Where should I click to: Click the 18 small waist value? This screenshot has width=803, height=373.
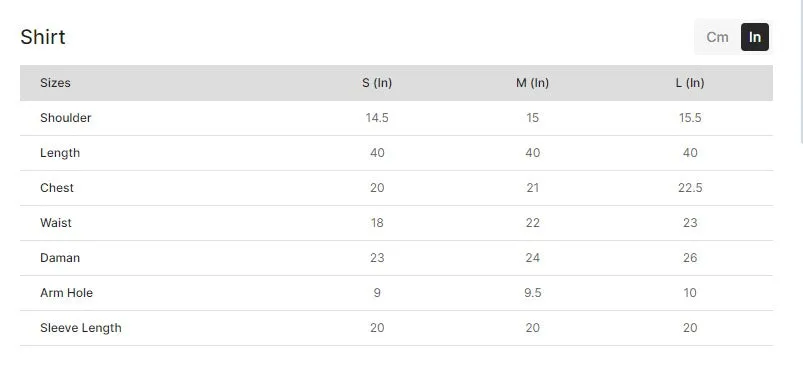377,223
